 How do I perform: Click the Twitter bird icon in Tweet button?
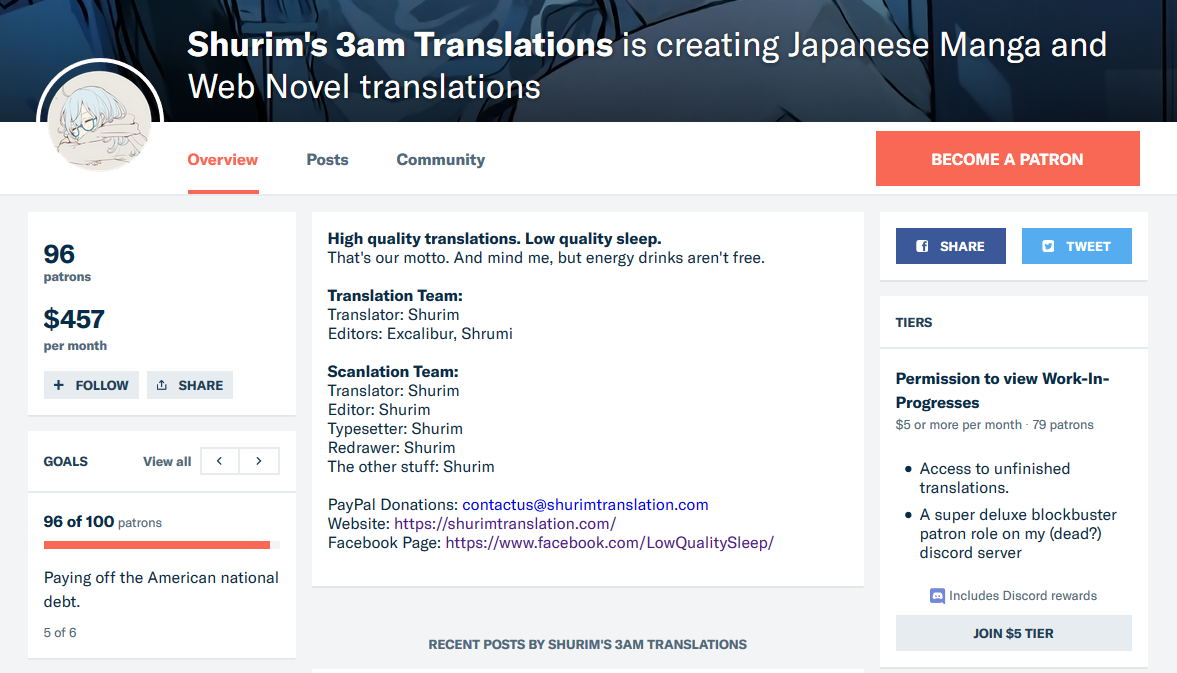point(1049,246)
